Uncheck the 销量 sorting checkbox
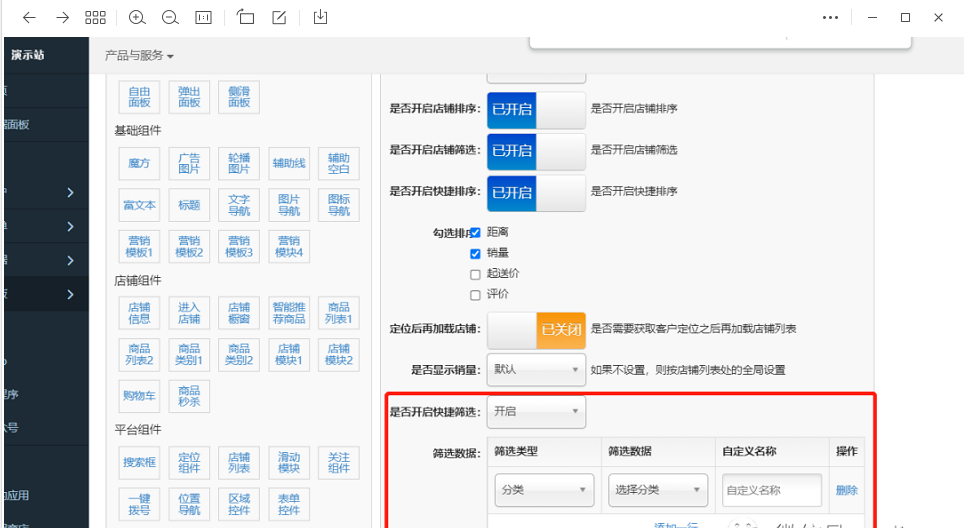Image resolution: width=965 pixels, height=528 pixels. [475, 253]
